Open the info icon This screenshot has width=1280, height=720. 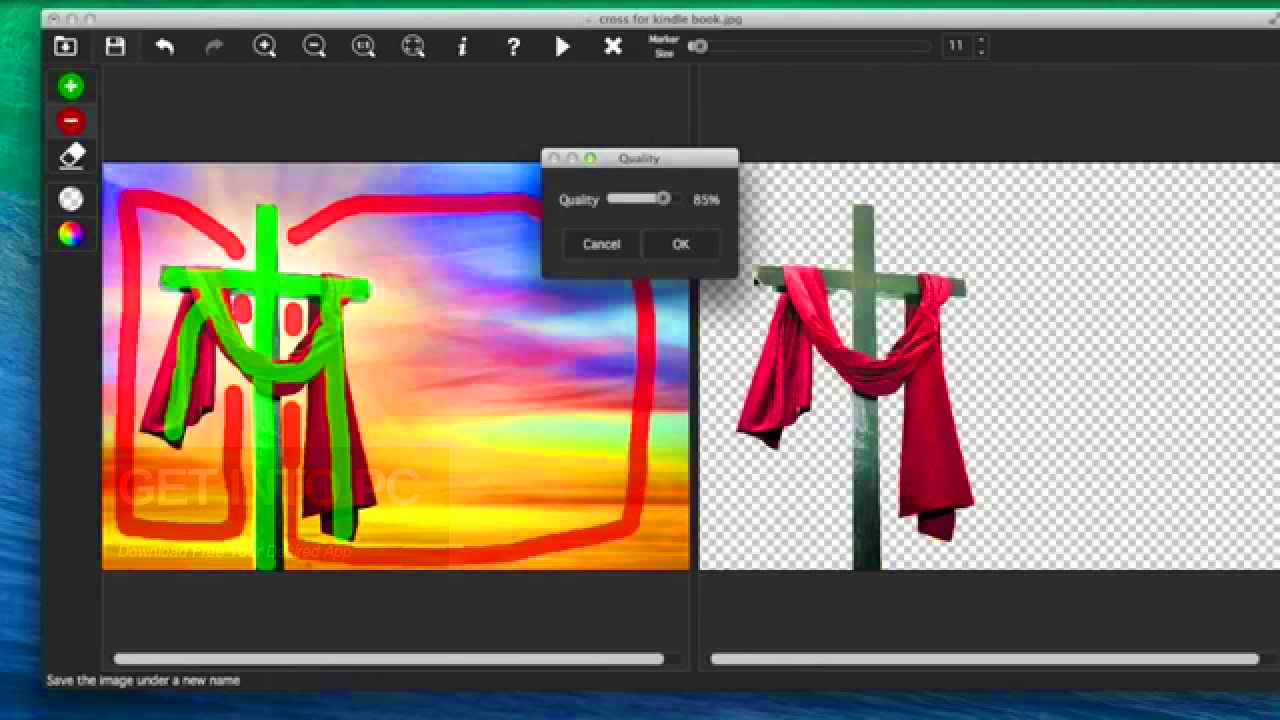462,46
